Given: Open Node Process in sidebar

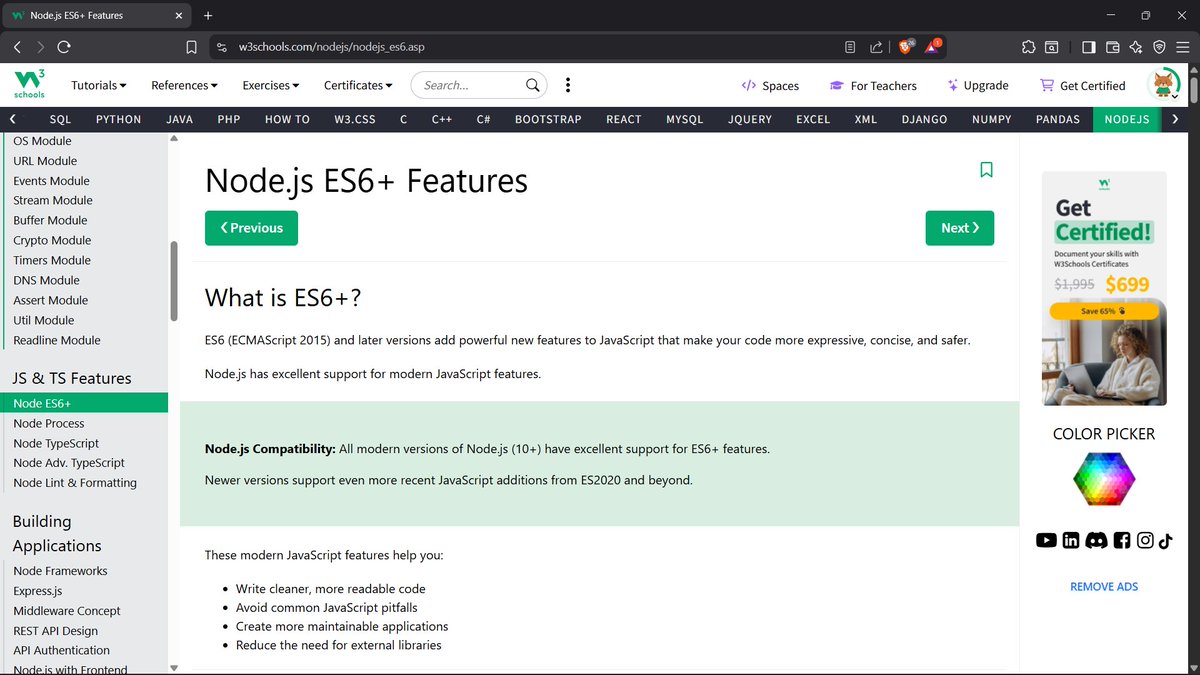Looking at the screenshot, I should 49,423.
